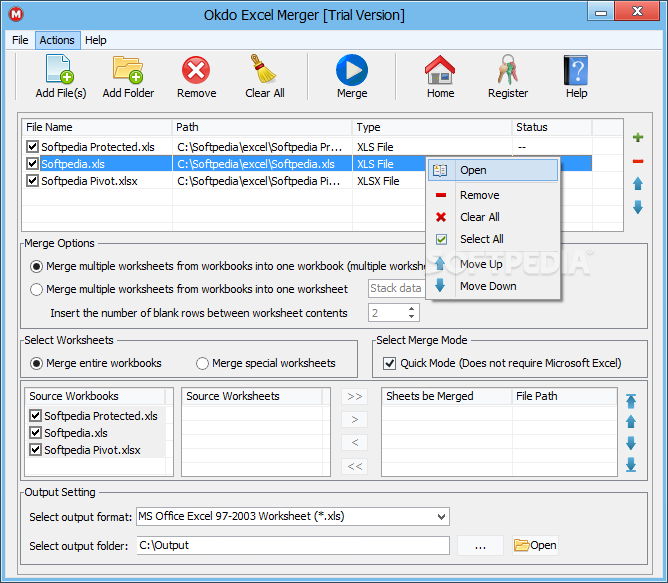Choose Remove in the context menu
The height and width of the screenshot is (583, 668).
tap(493, 195)
